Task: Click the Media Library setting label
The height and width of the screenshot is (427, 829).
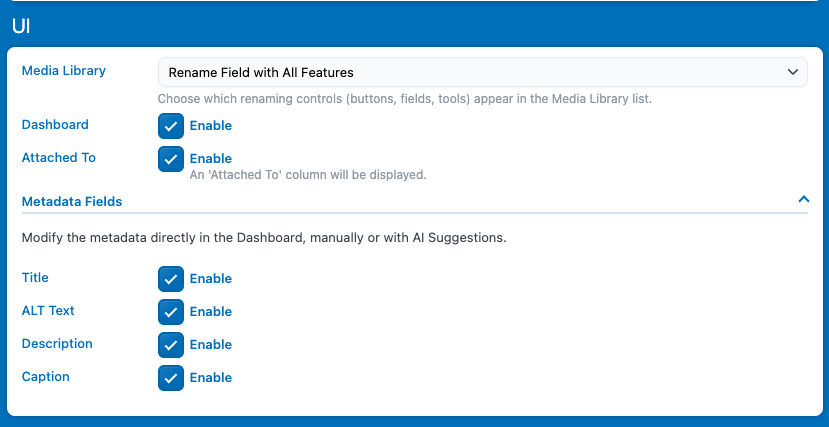Action: [x=64, y=71]
